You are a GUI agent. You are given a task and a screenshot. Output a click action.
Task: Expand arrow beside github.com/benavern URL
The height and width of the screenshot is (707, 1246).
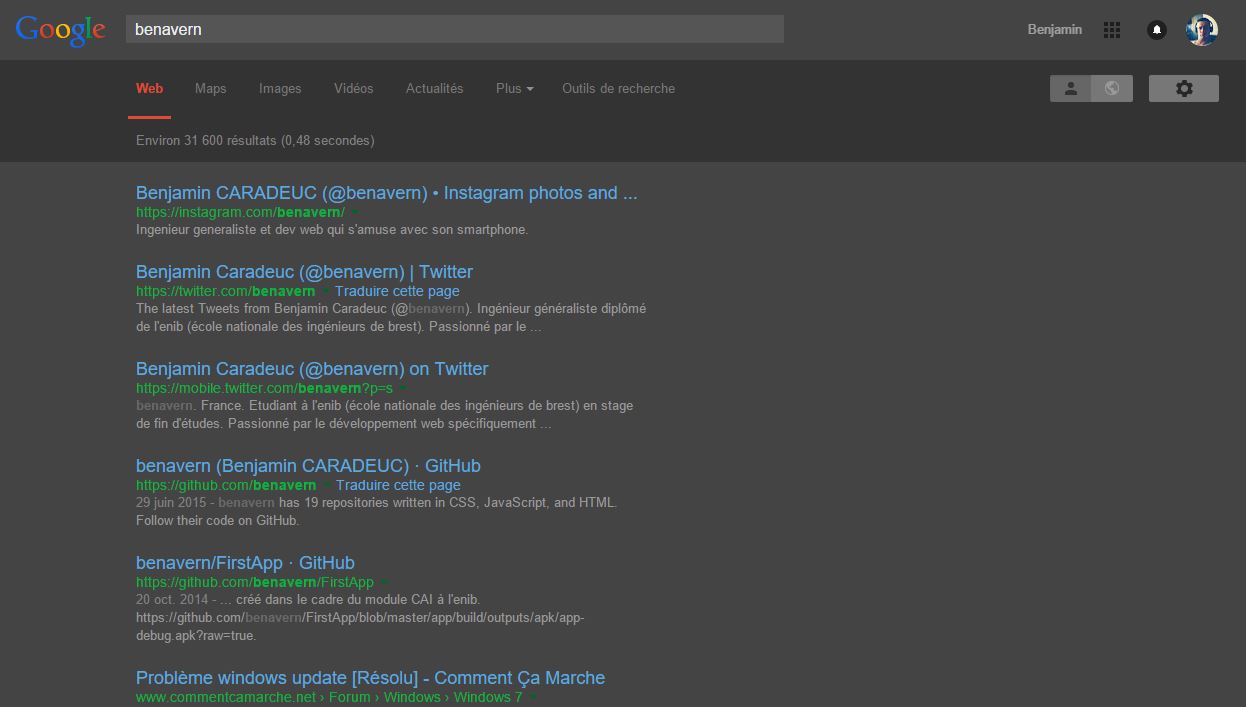click(325, 485)
